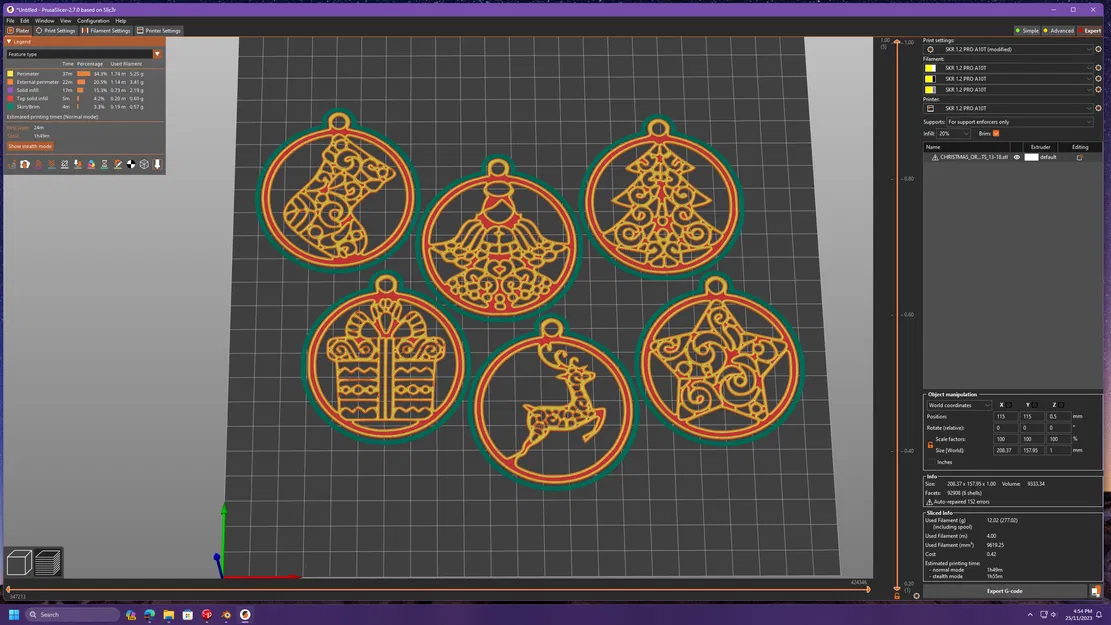This screenshot has height=625, width=1111.
Task: Switch to 3D editor view cube icon
Action: coord(19,563)
